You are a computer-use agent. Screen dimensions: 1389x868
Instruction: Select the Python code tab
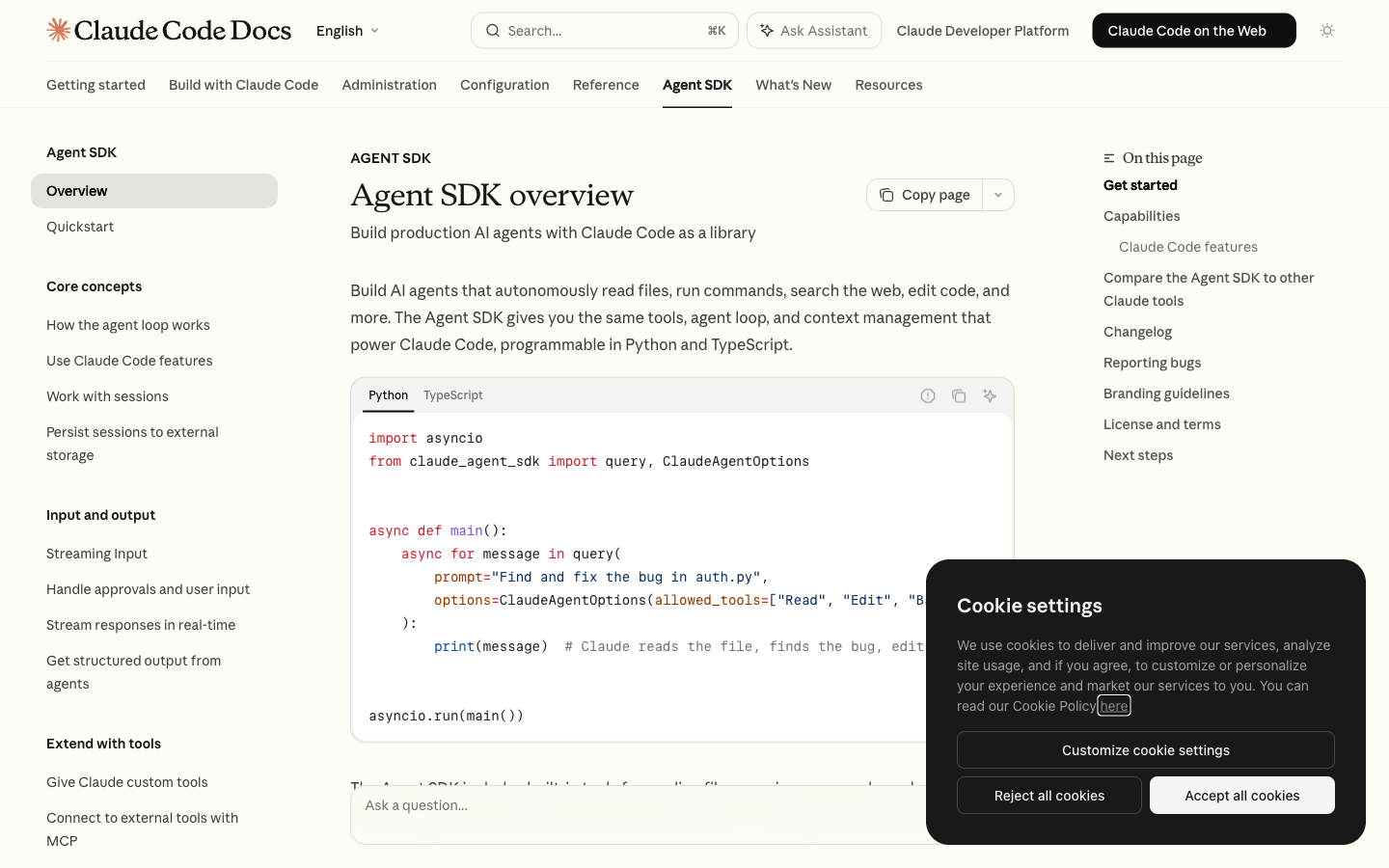pos(388,395)
